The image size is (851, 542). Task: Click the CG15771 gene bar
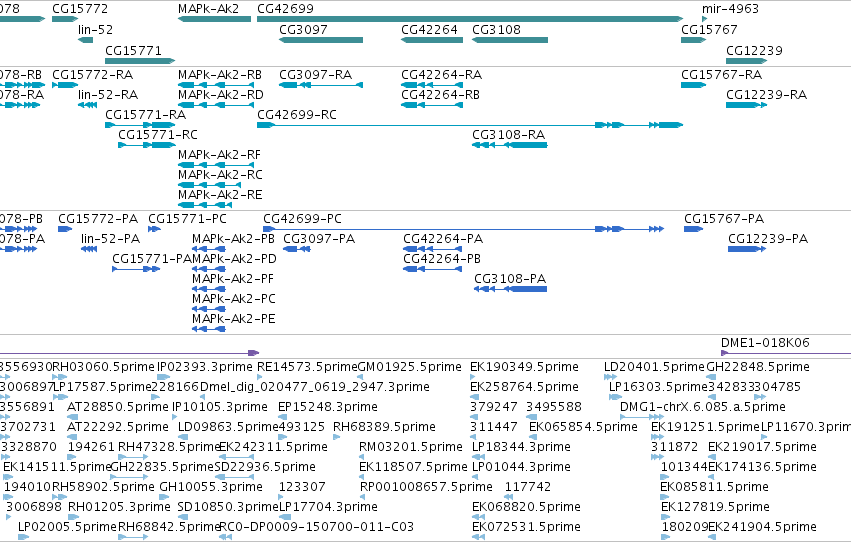(x=140, y=61)
